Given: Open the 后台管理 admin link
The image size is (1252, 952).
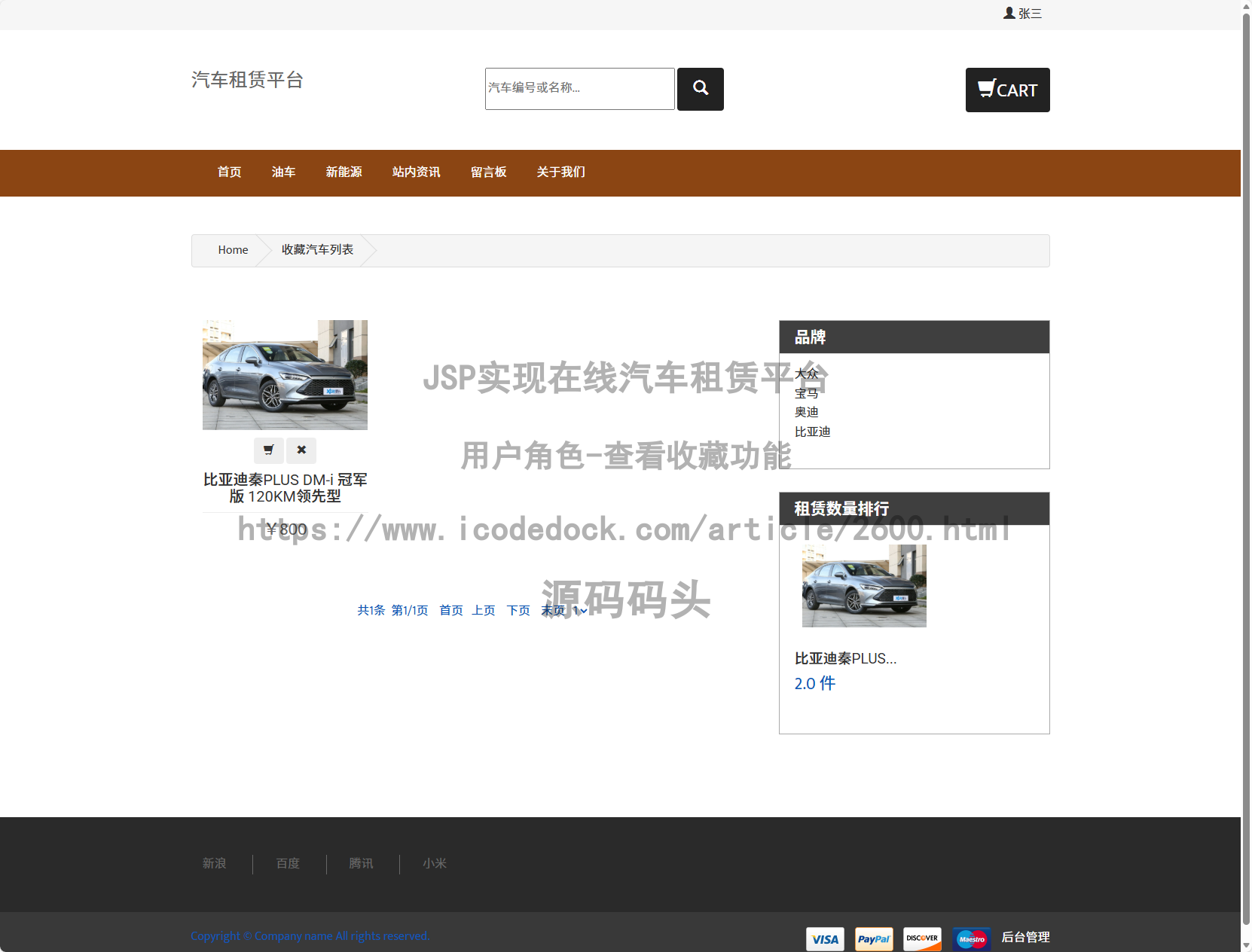Looking at the screenshot, I should [x=1026, y=938].
